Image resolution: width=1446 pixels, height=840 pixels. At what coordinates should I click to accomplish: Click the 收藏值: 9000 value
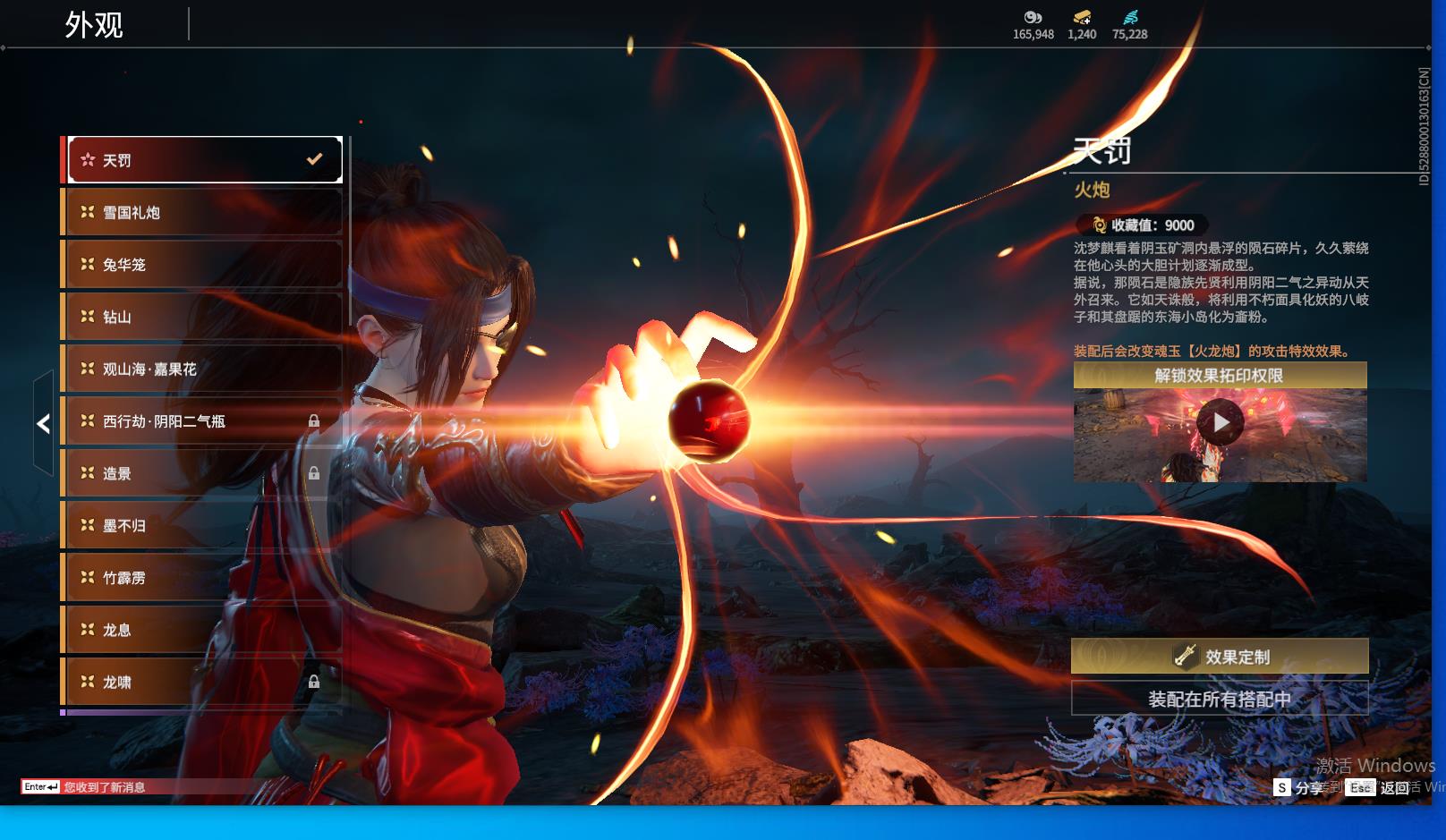pos(1153,225)
